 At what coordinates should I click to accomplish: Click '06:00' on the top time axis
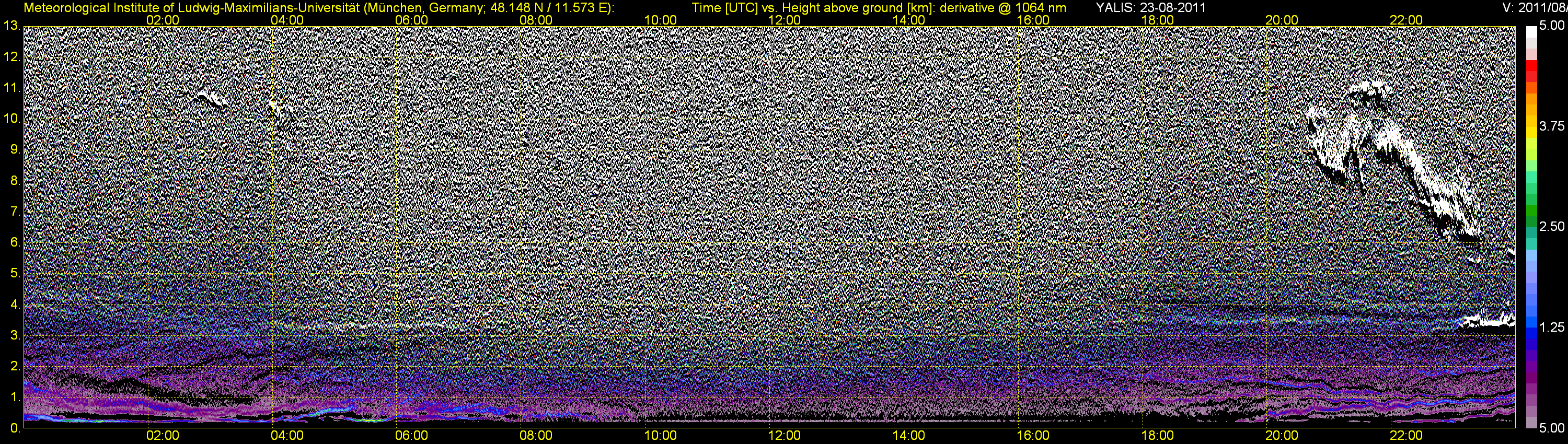[x=411, y=20]
